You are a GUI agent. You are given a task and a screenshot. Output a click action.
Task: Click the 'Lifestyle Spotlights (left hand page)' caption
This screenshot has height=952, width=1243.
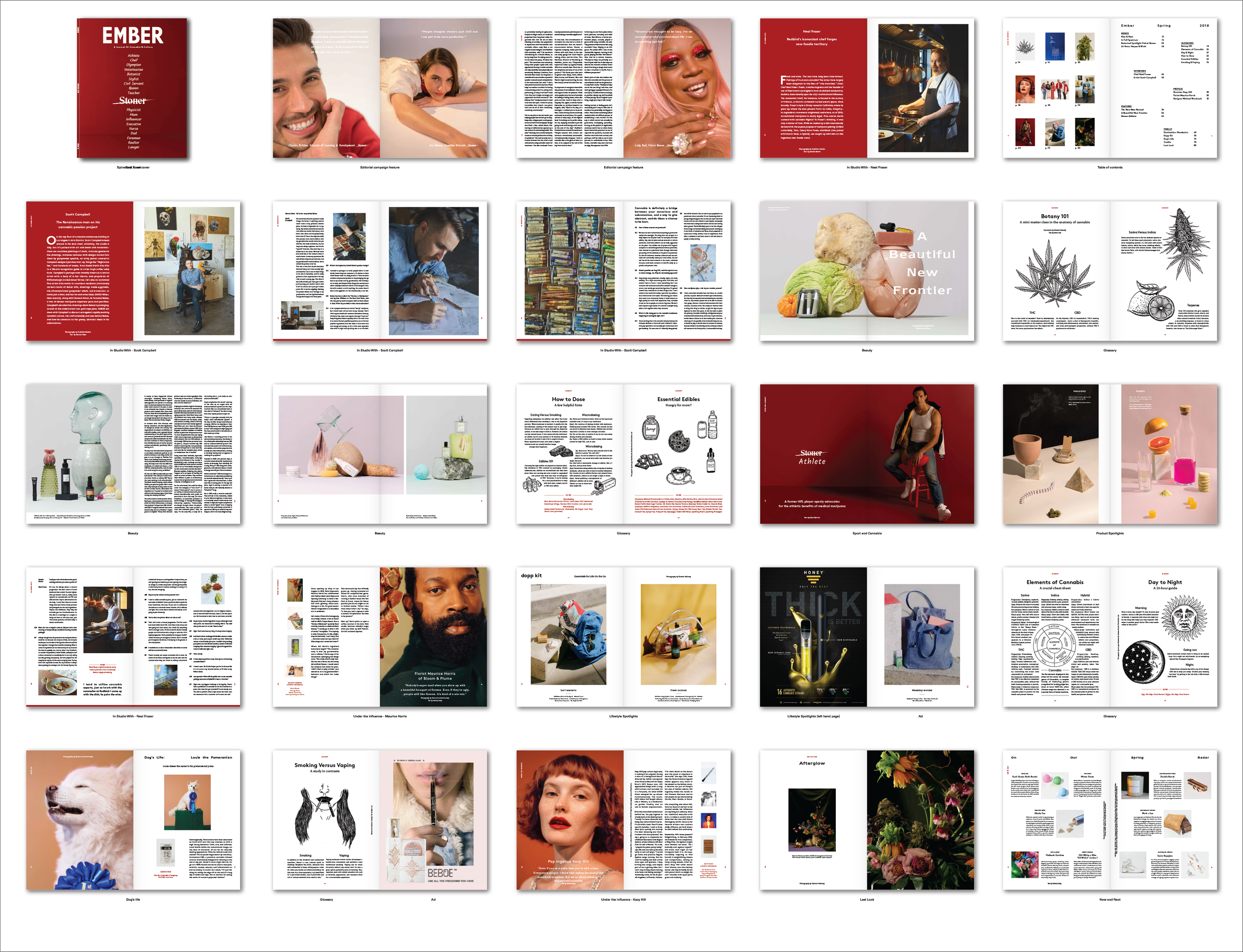pos(813,716)
